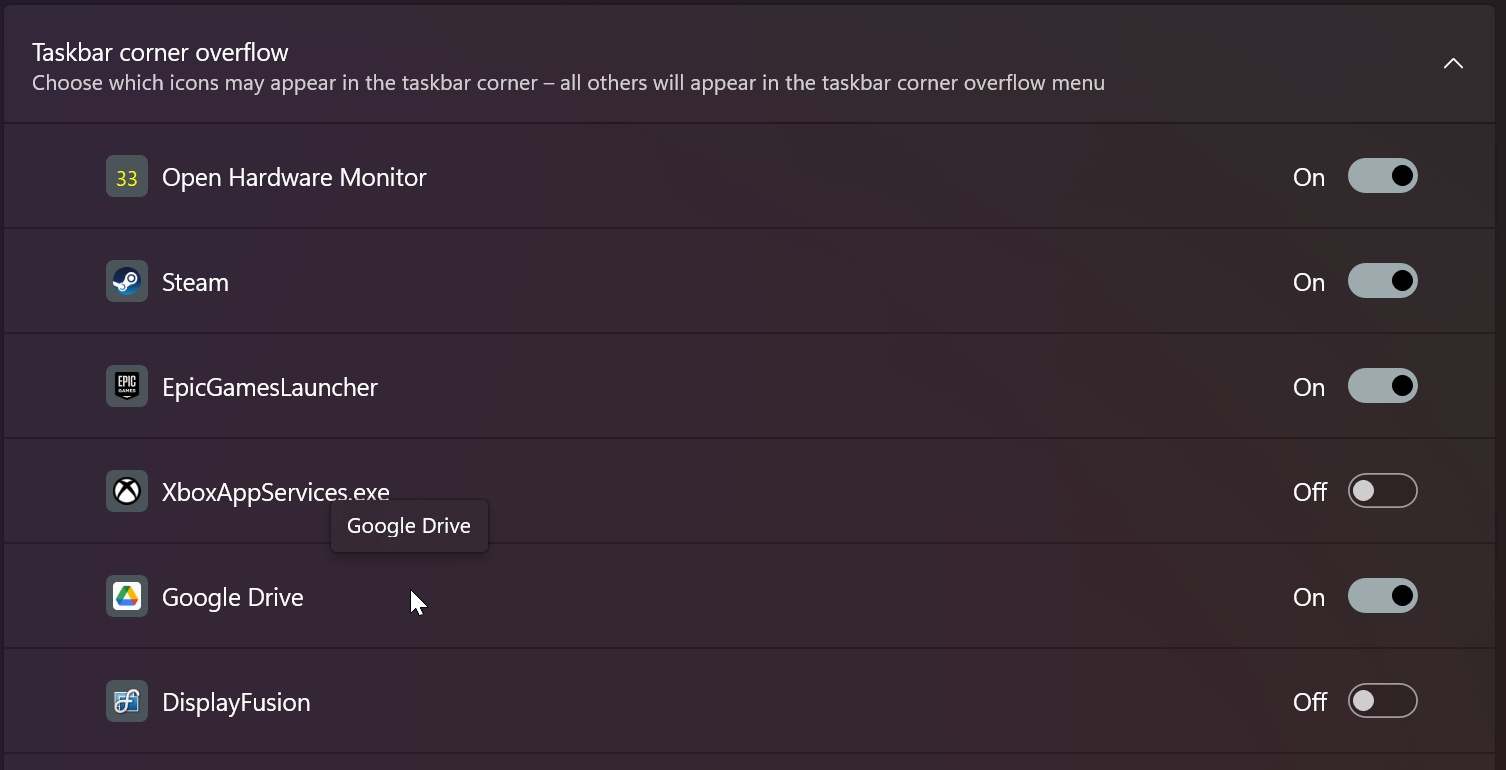
Task: Turn on the DisplayFusion toggle
Action: [1383, 701]
